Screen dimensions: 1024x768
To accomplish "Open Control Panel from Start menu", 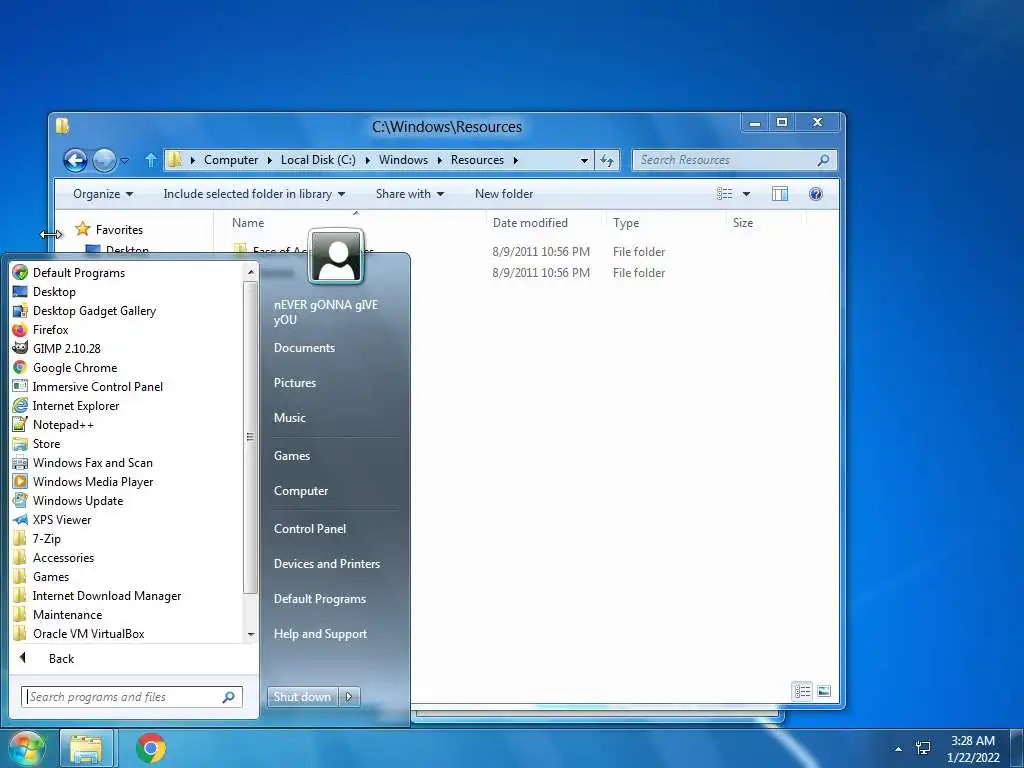I will [x=310, y=529].
